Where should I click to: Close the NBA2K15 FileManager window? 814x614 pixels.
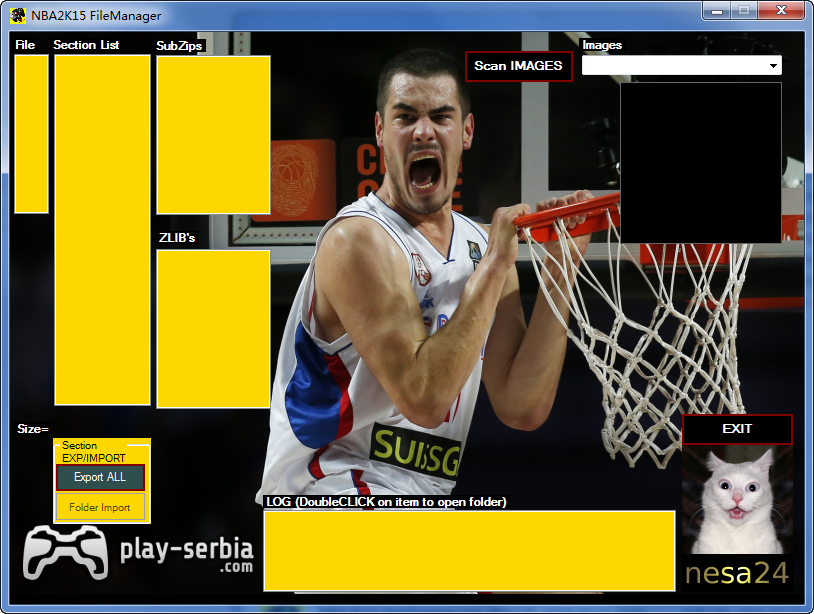(781, 10)
